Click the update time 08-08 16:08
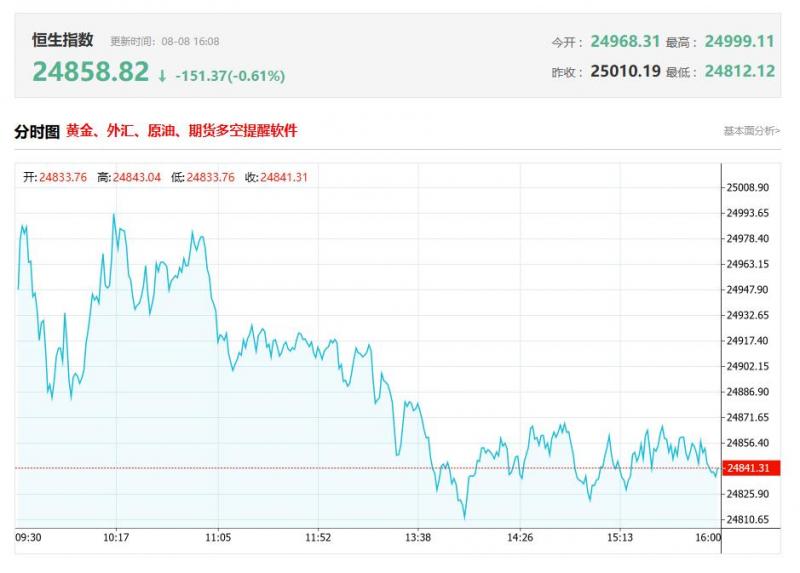This screenshot has height=573, width=800. (x=190, y=41)
